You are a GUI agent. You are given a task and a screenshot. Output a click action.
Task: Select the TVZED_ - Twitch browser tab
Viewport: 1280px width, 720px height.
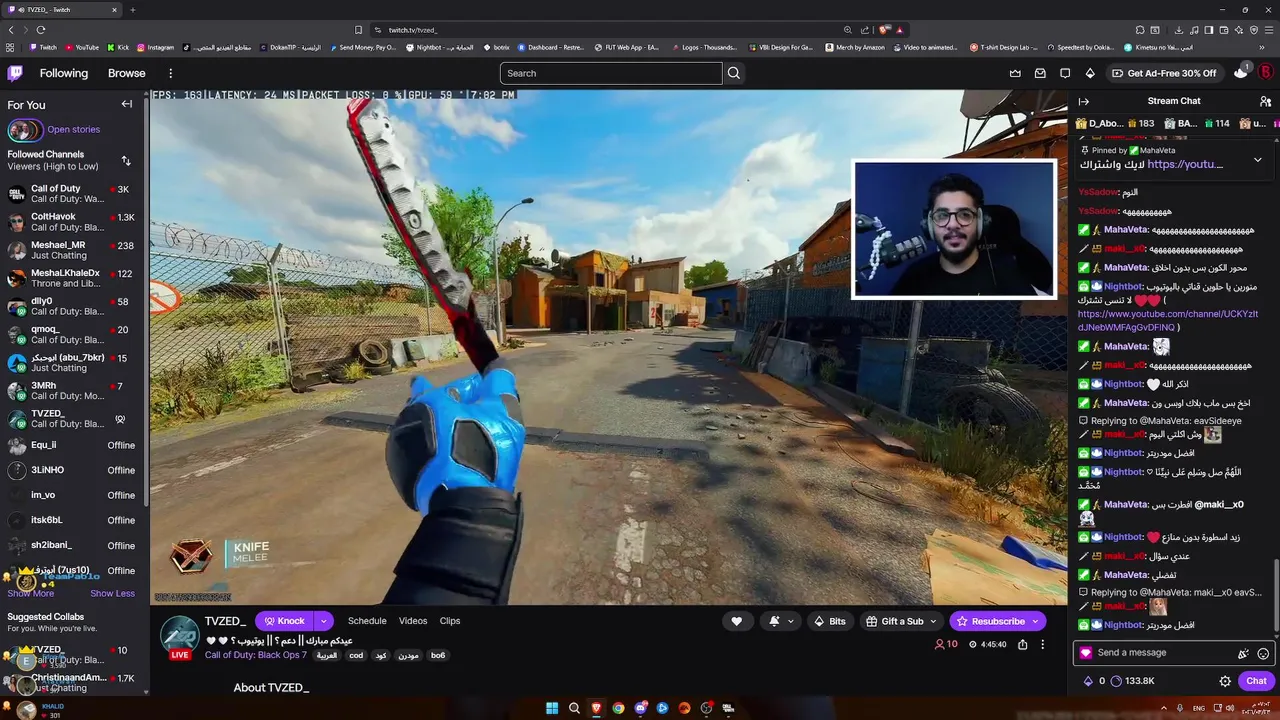(x=60, y=10)
